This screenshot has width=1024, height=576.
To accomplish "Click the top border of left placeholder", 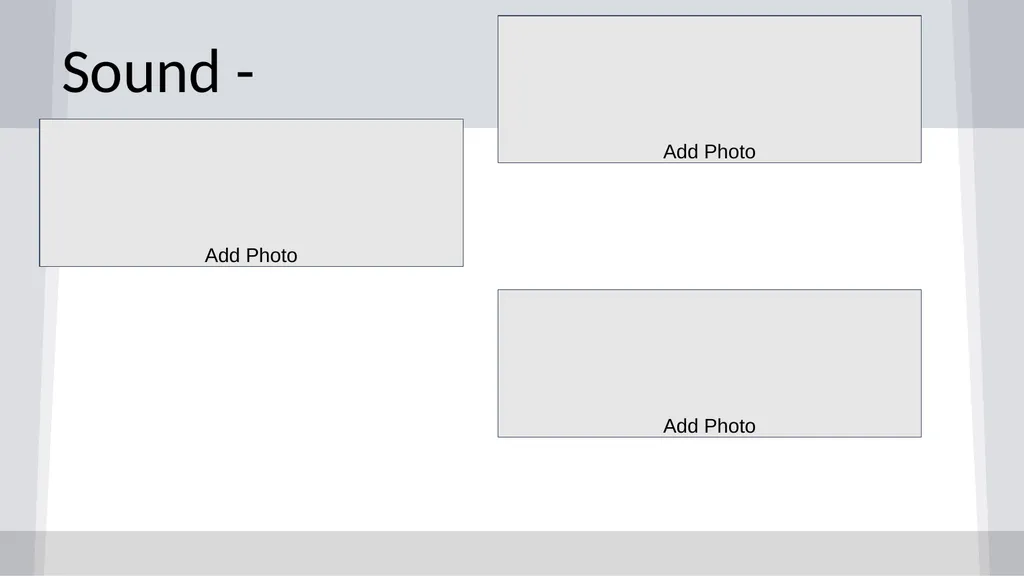I will [x=251, y=120].
